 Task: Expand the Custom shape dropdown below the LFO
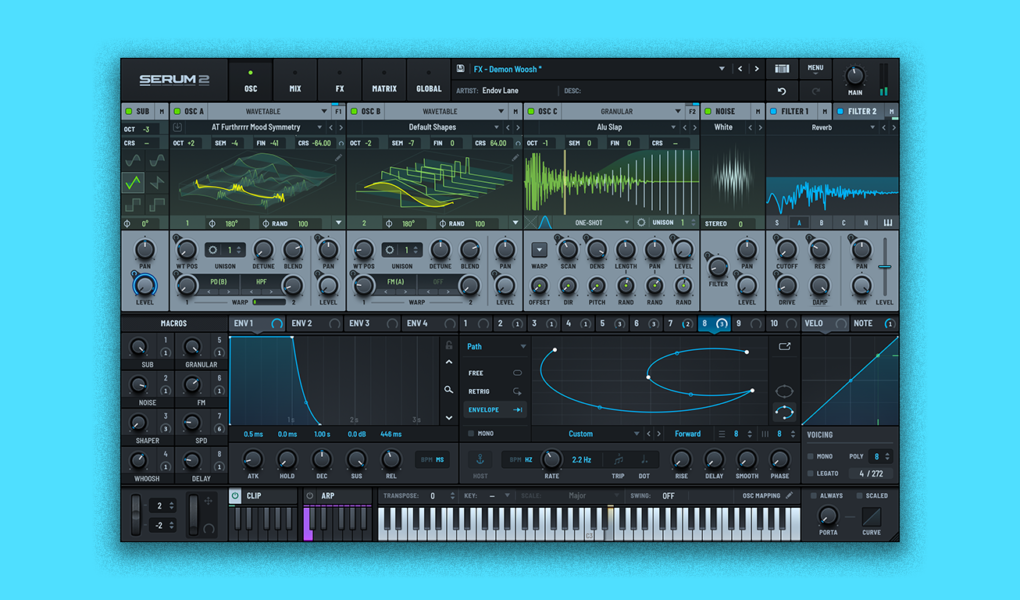coord(580,434)
